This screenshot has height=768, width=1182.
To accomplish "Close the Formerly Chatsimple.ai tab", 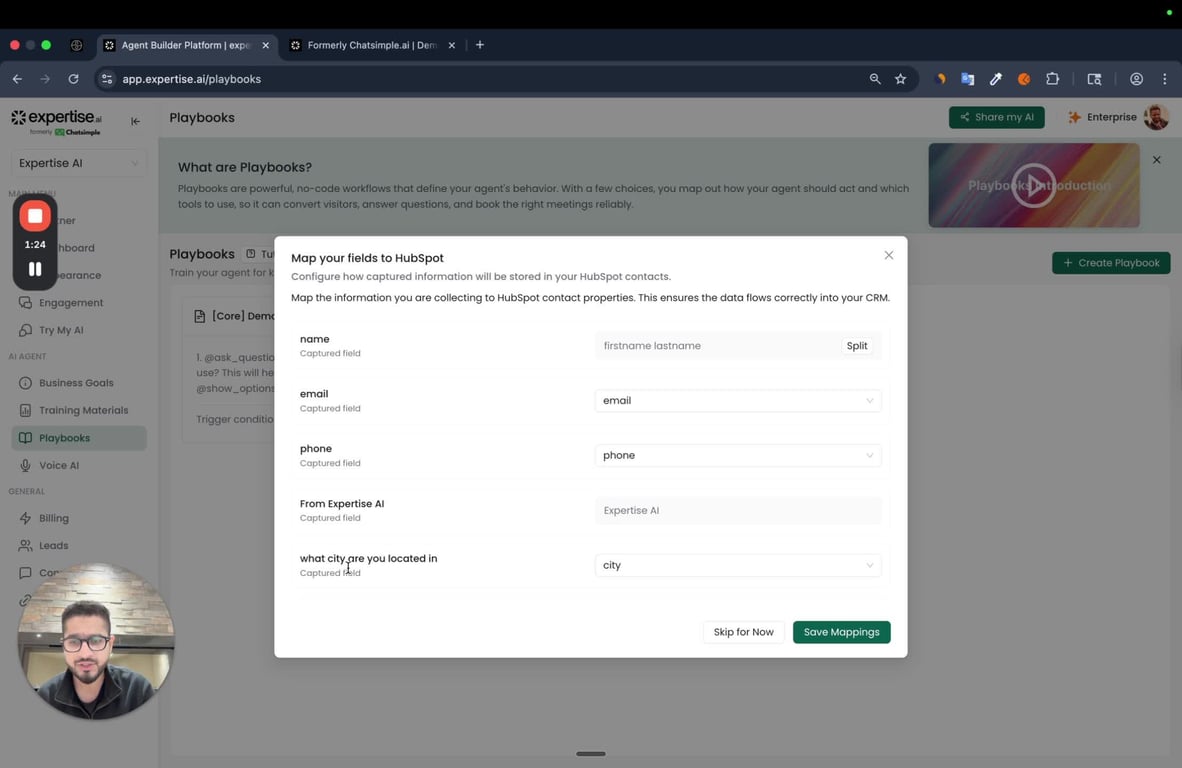I will (x=452, y=45).
